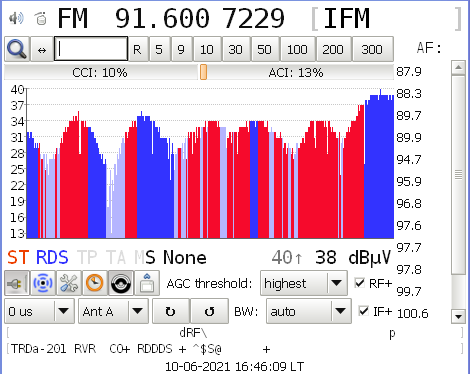
Task: Click into the frequency entry field
Action: pos(91,49)
